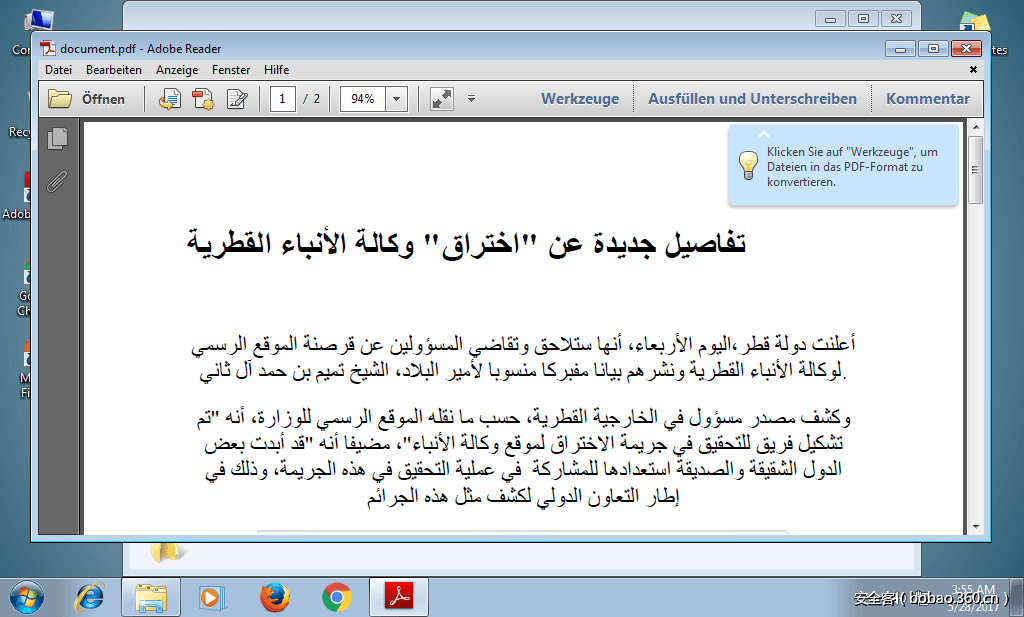Toggle the Kommentar pane

coord(928,98)
